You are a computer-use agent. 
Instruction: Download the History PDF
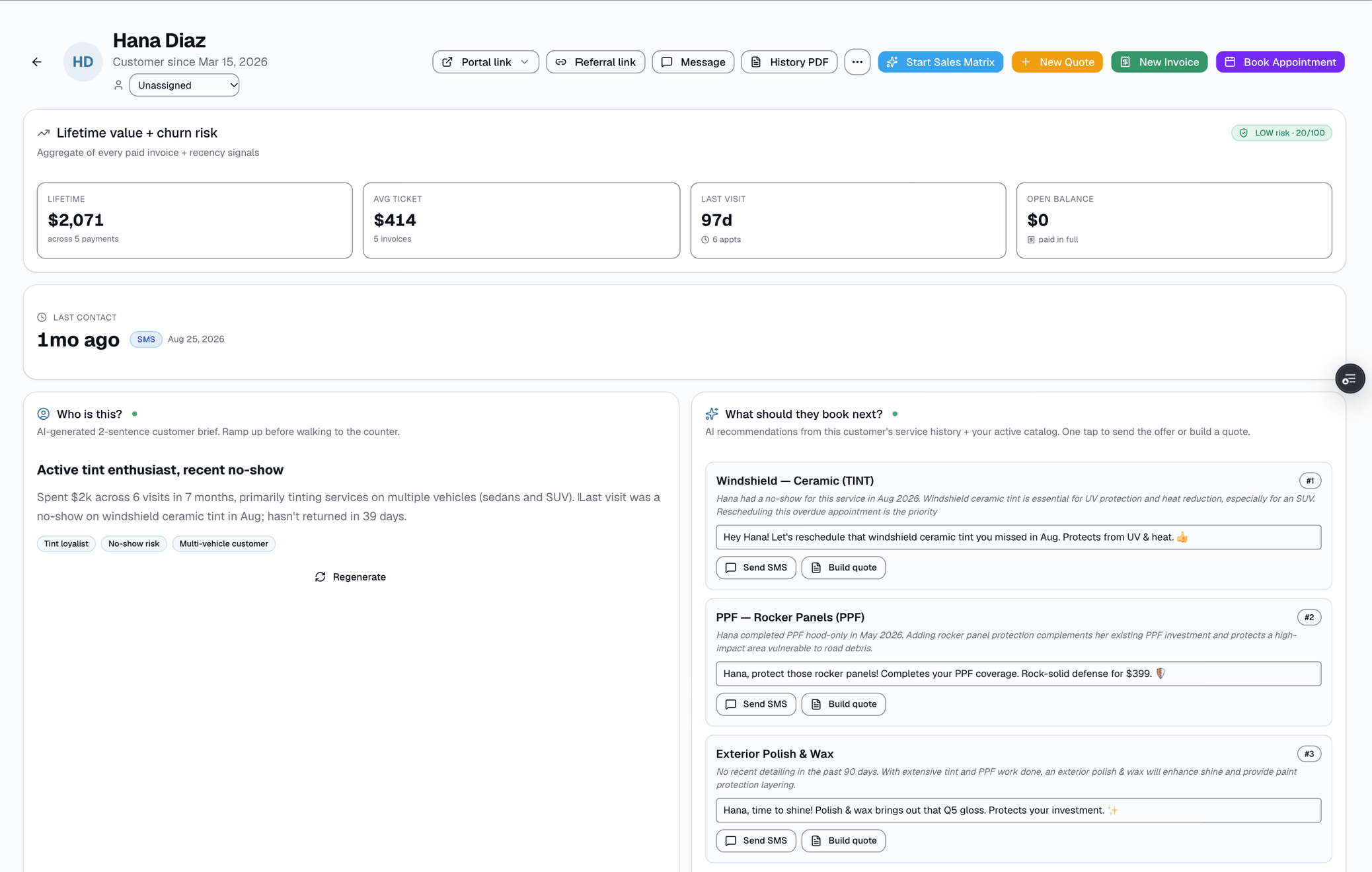[x=789, y=62]
